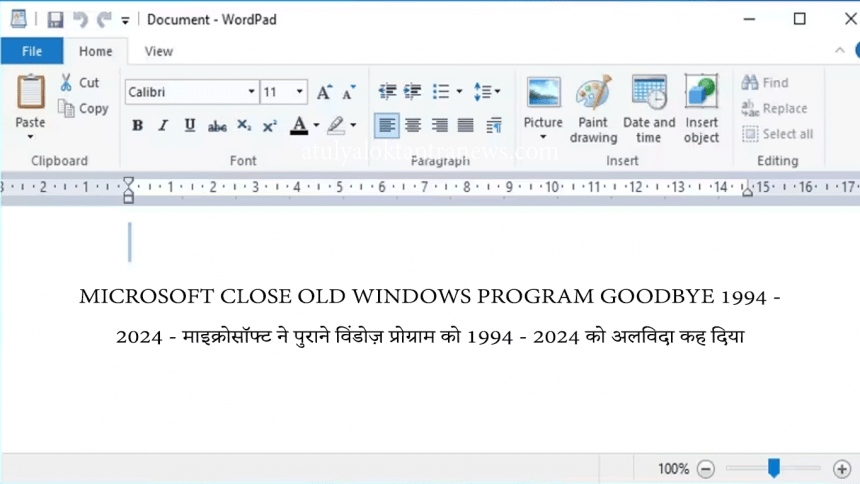This screenshot has height=484, width=860.
Task: Click the Redo arrow in quick access toolbar
Action: [104, 20]
